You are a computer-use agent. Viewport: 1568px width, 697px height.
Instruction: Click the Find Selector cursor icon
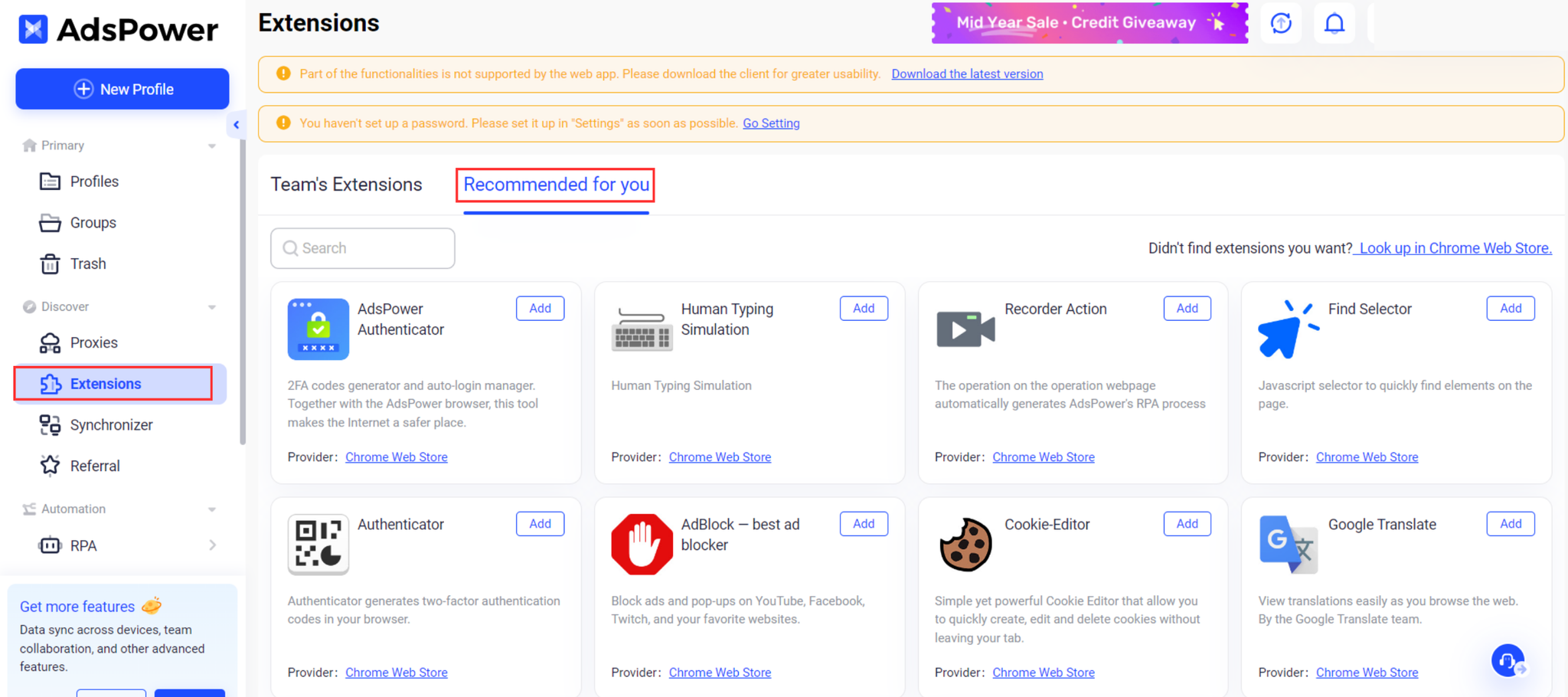coord(1289,329)
